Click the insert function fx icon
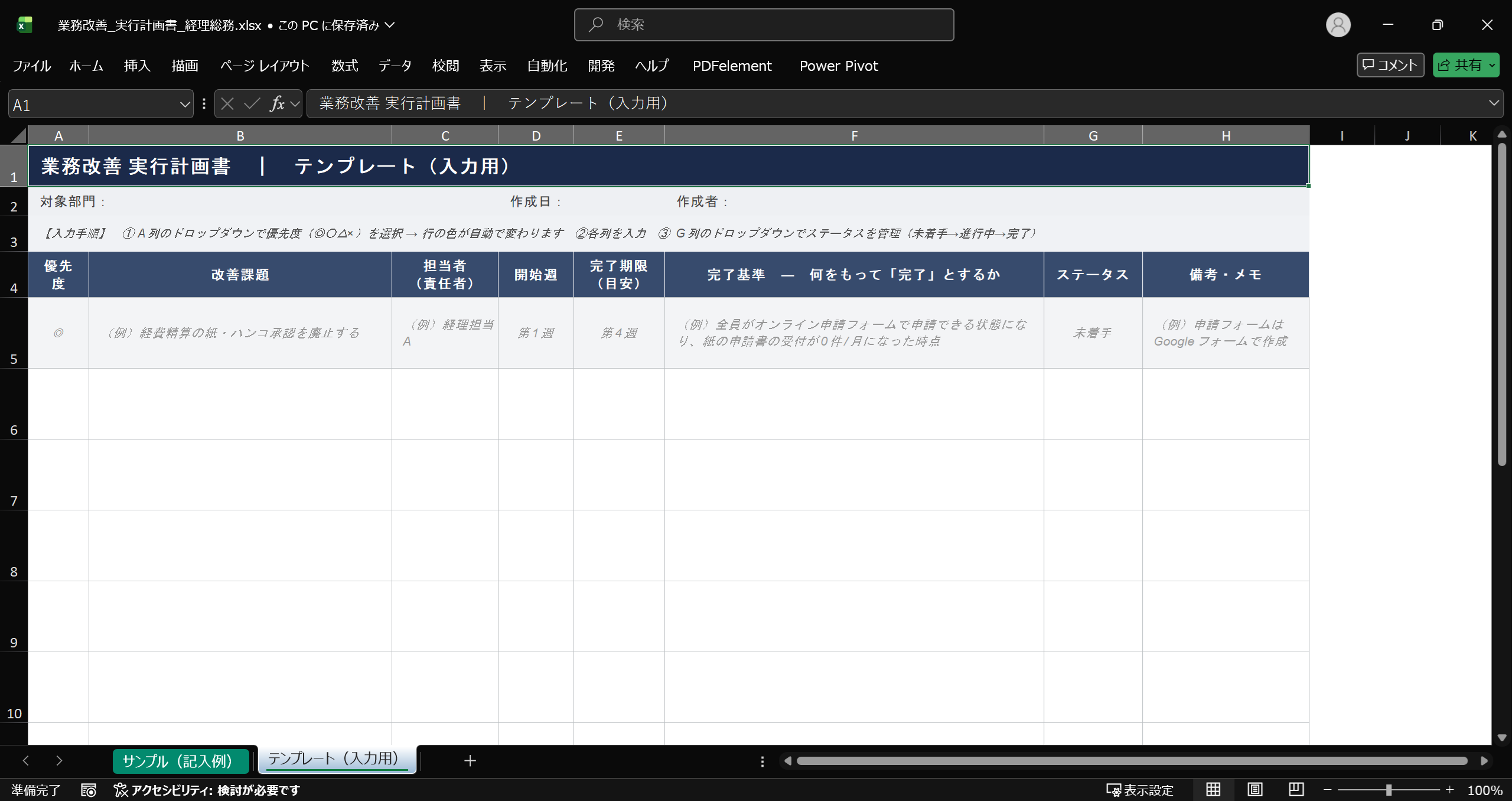Viewport: 1512px width, 801px height. [277, 104]
